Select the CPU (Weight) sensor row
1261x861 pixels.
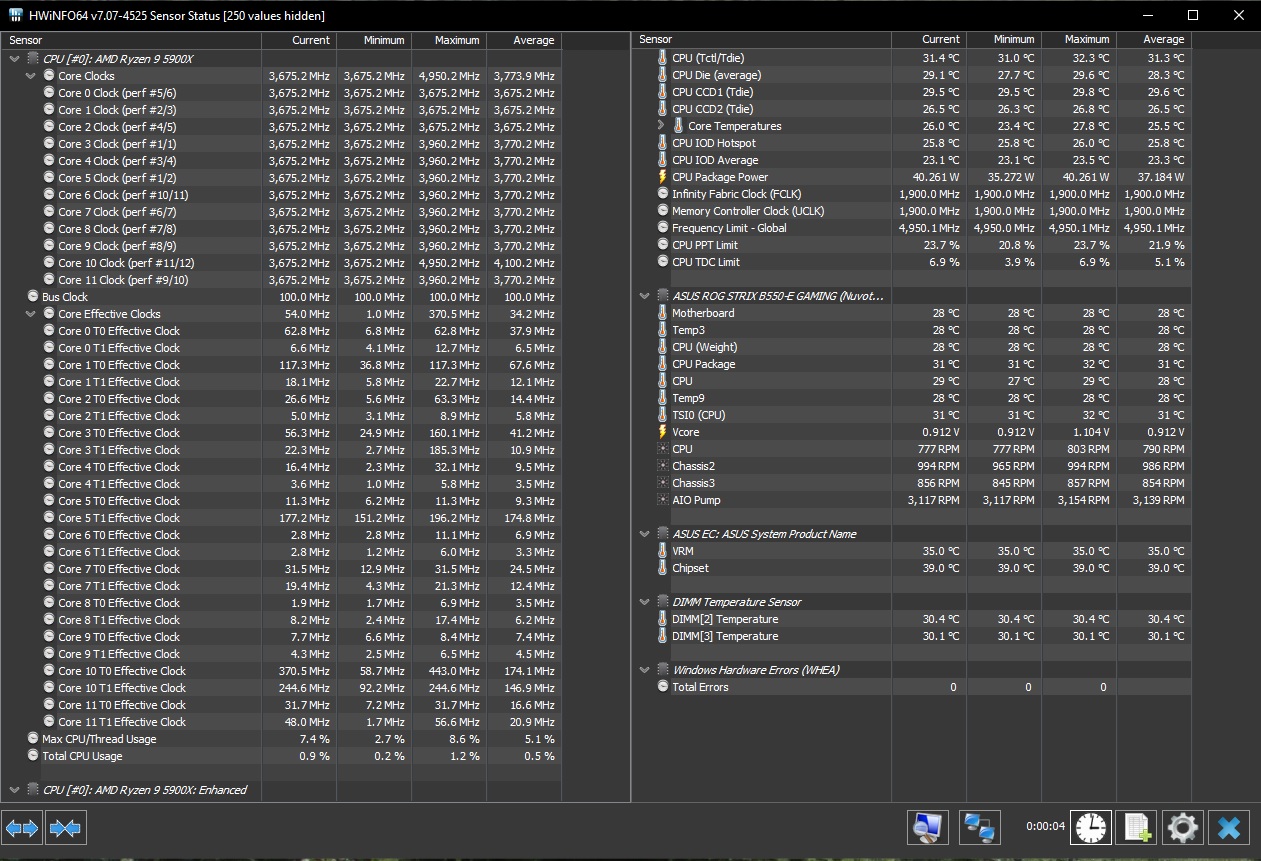pos(912,347)
